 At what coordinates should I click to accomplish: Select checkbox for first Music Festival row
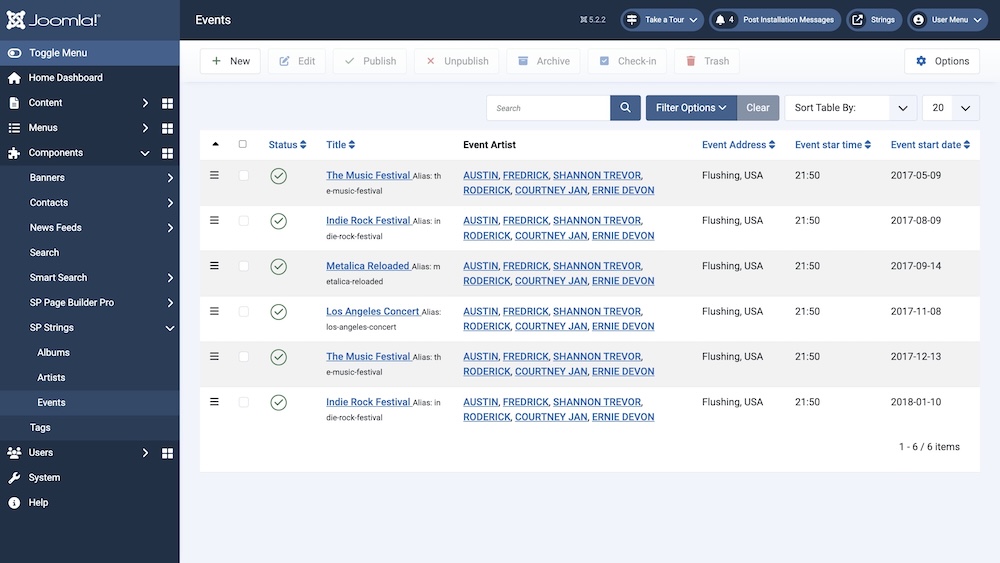point(243,176)
